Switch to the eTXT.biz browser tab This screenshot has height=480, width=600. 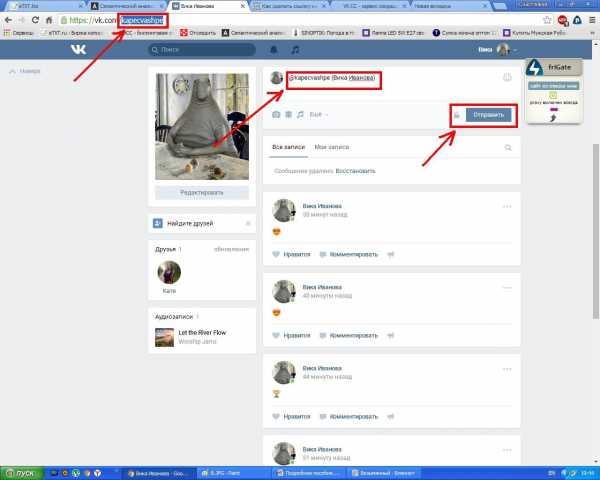tap(46, 6)
